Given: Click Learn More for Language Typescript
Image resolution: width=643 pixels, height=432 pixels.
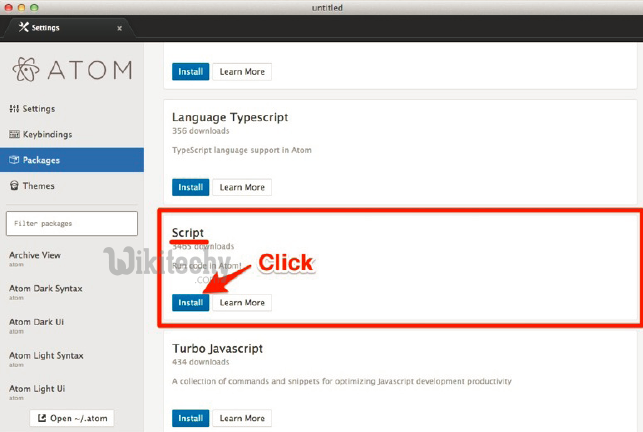Looking at the screenshot, I should (242, 187).
